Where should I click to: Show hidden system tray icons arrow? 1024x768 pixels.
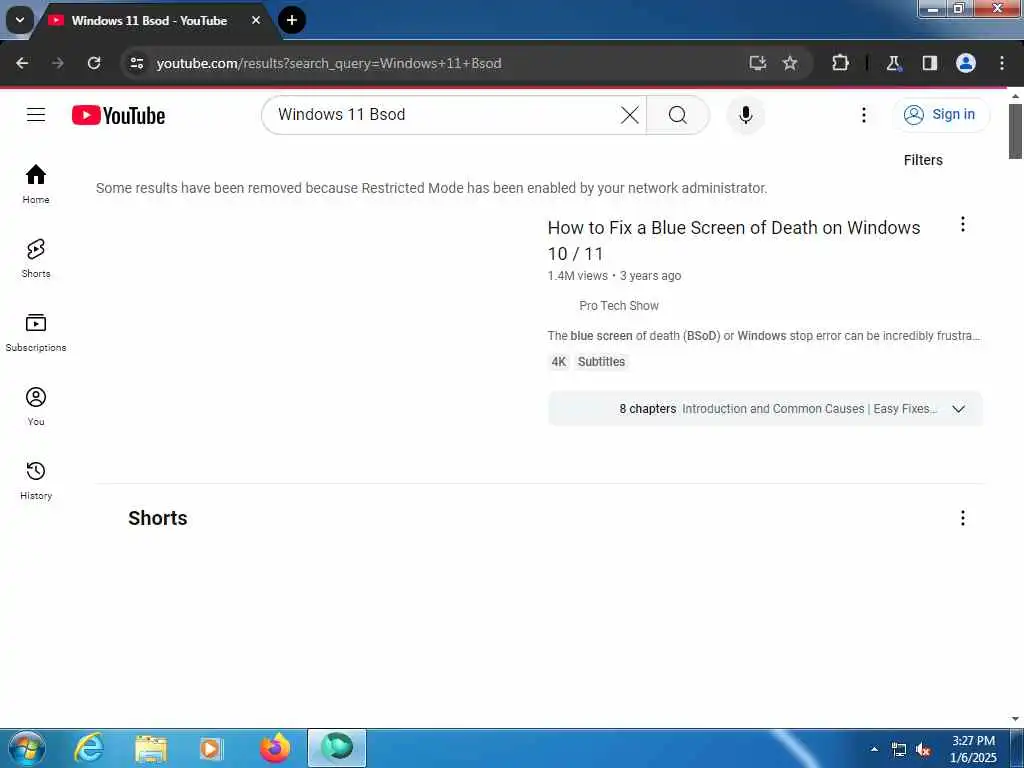pos(874,749)
